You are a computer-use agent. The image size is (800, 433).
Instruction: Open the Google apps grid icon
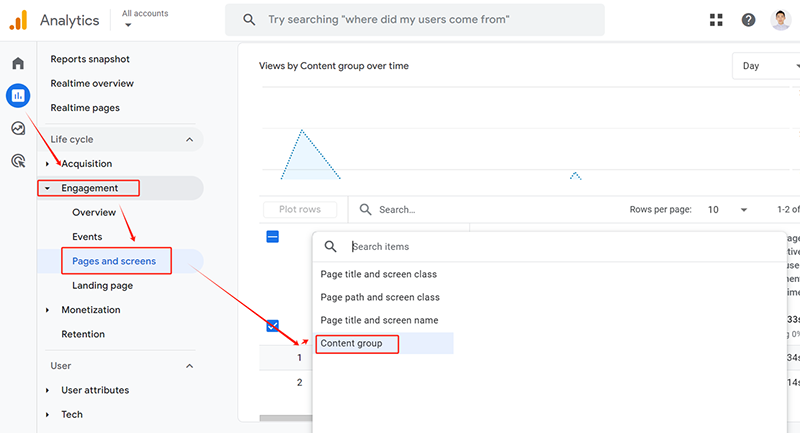[716, 20]
